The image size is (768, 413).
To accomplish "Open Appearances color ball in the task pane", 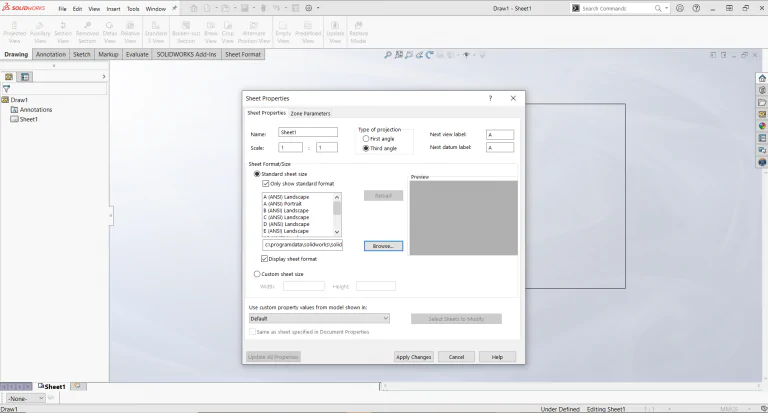I will click(762, 126).
